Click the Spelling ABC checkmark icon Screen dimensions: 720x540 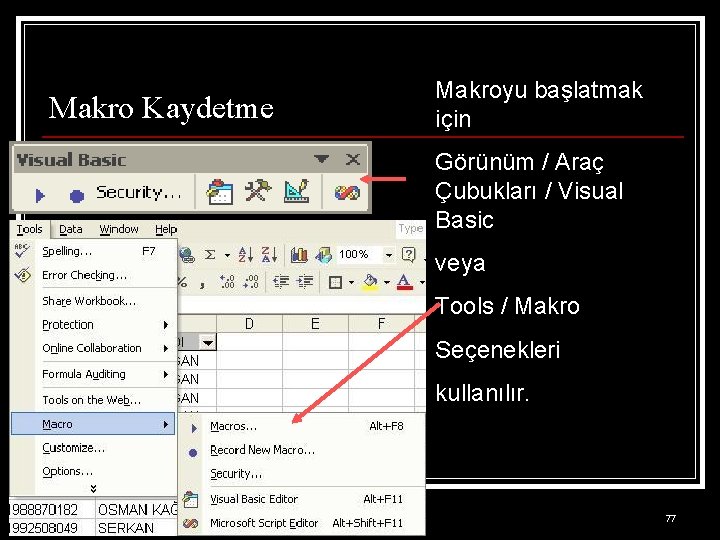[x=22, y=251]
